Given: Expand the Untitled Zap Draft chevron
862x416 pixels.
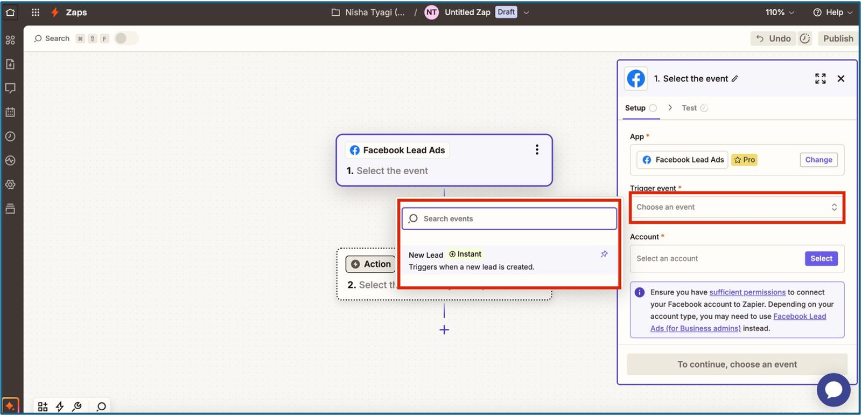Looking at the screenshot, I should pos(526,12).
